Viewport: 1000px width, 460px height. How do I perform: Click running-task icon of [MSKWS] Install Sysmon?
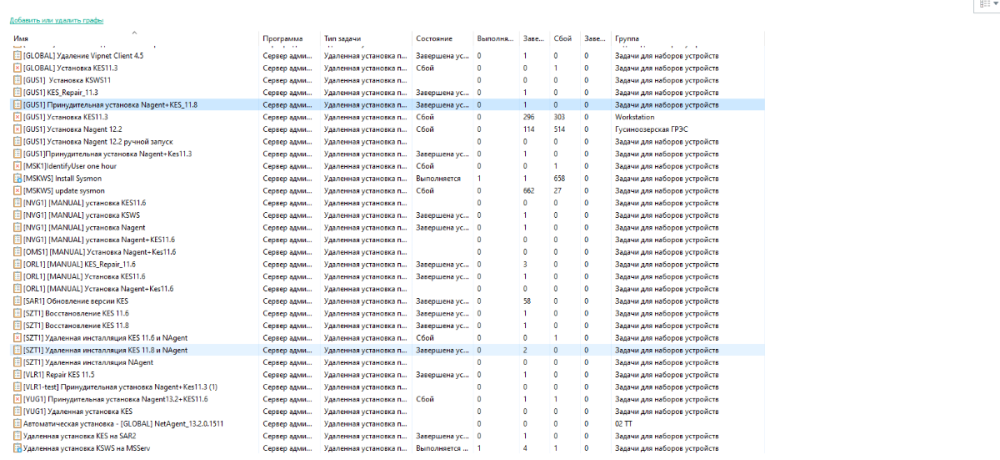[x=17, y=179]
